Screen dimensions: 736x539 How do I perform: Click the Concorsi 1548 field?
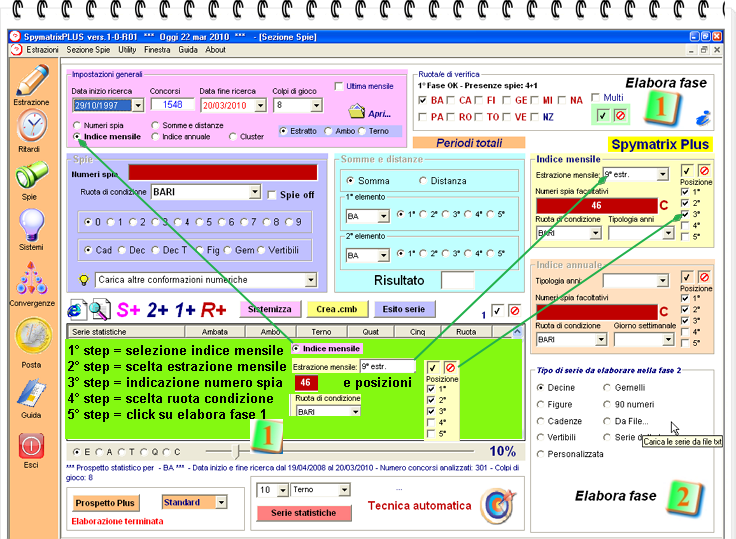[x=172, y=105]
